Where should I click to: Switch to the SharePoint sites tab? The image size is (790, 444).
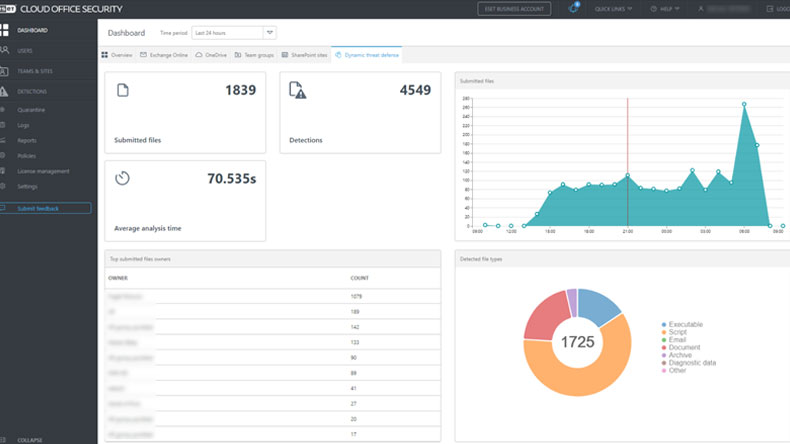[304, 55]
